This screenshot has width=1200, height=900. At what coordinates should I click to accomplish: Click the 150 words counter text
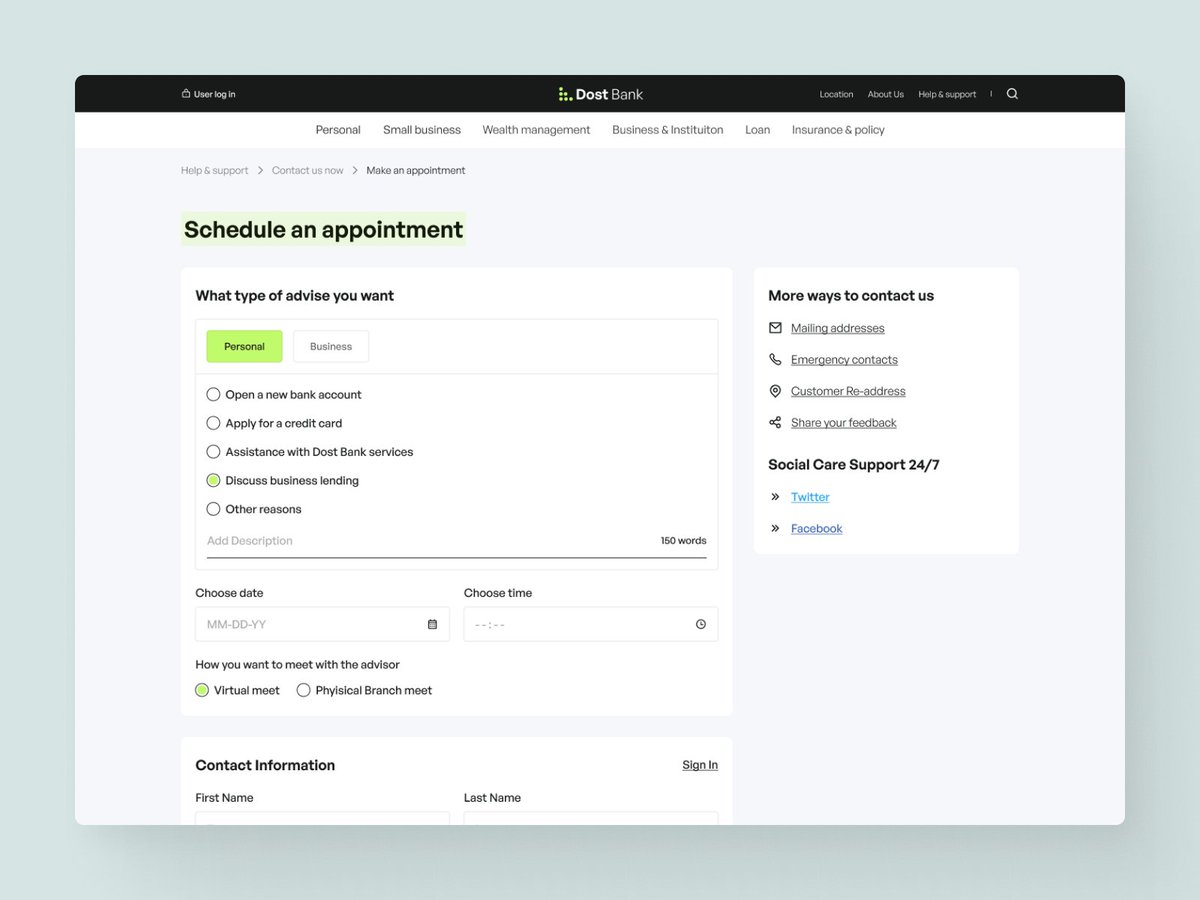point(683,541)
